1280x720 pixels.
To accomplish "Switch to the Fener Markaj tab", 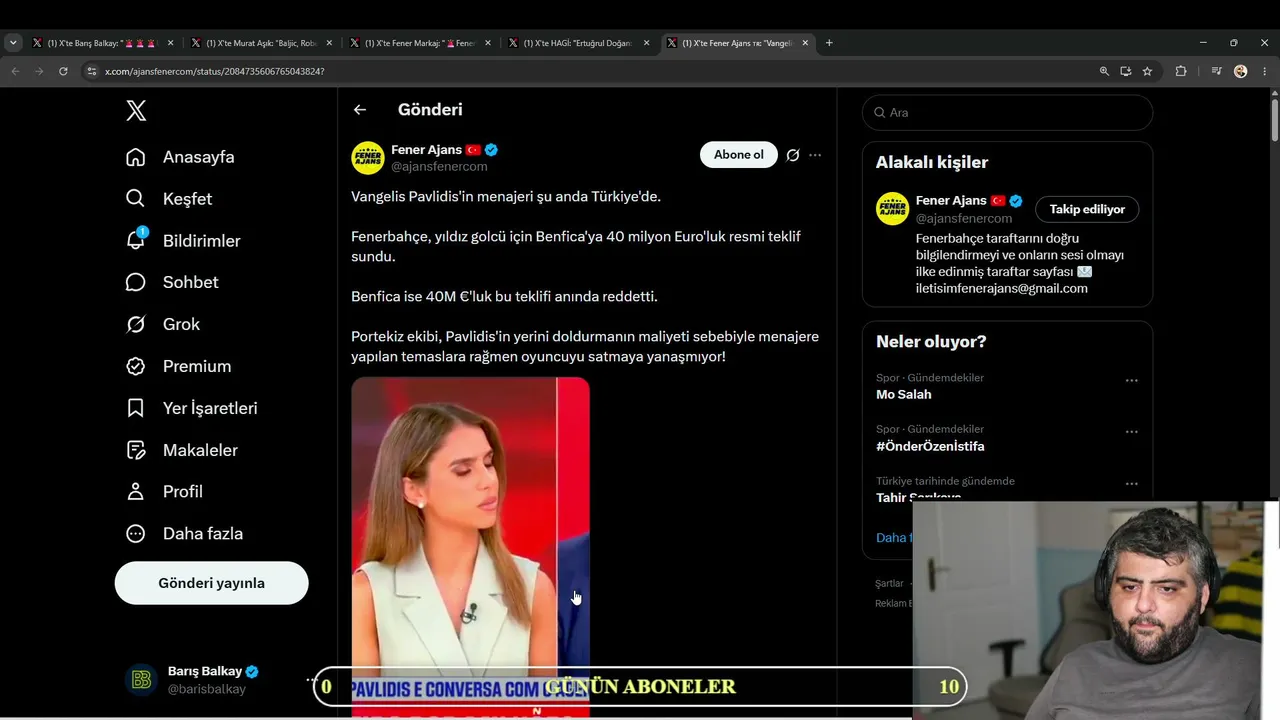I will (419, 43).
